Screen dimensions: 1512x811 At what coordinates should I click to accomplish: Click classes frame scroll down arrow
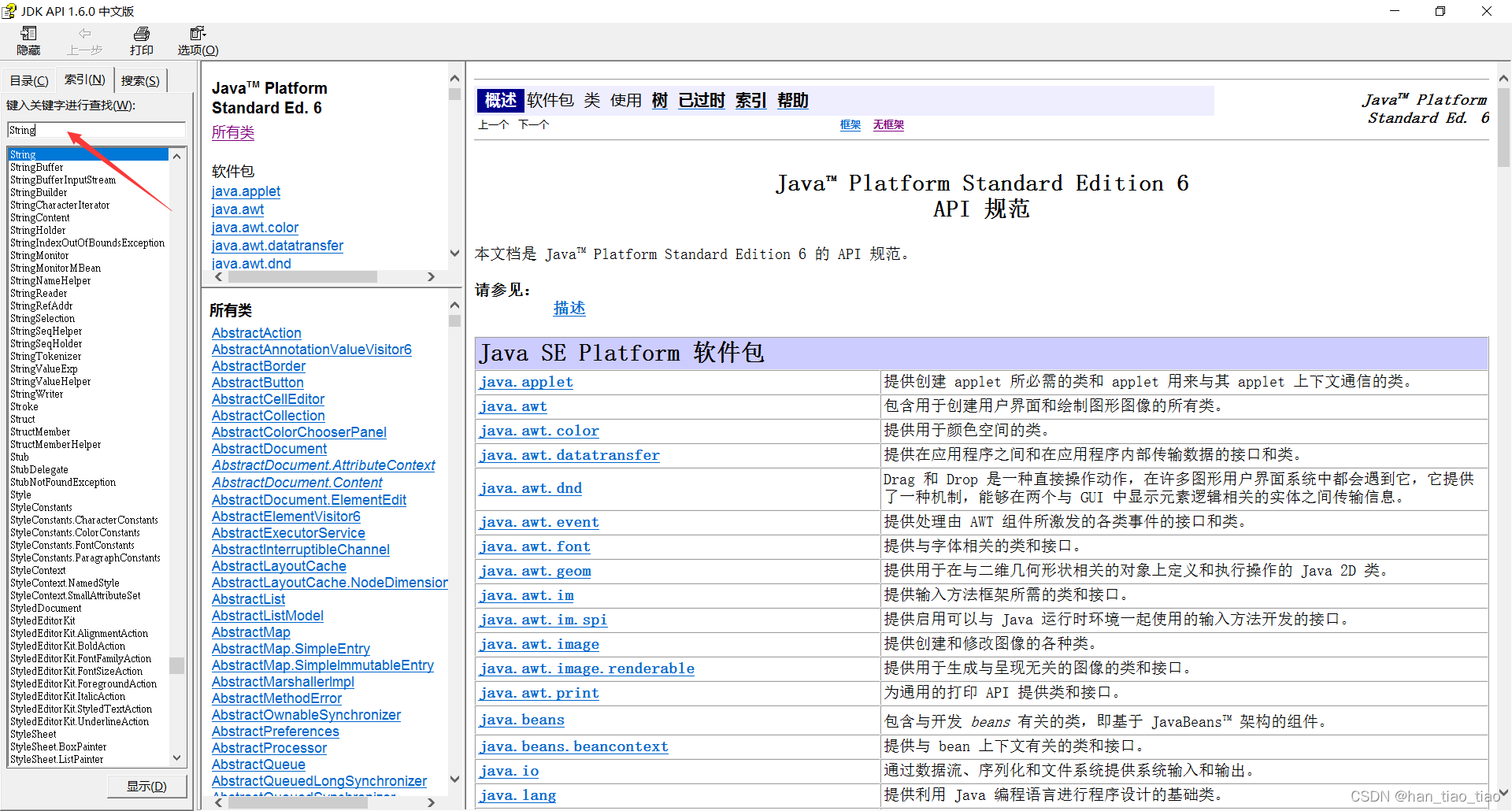[x=454, y=779]
